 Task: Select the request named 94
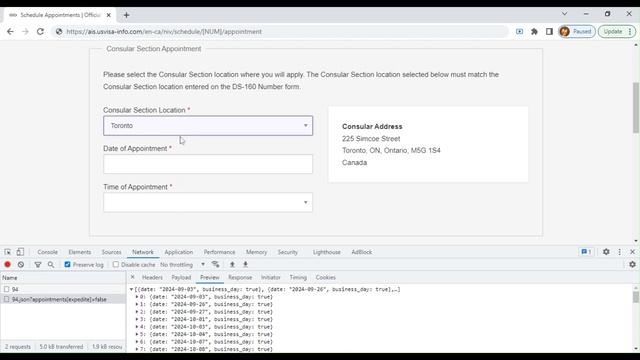point(63,289)
